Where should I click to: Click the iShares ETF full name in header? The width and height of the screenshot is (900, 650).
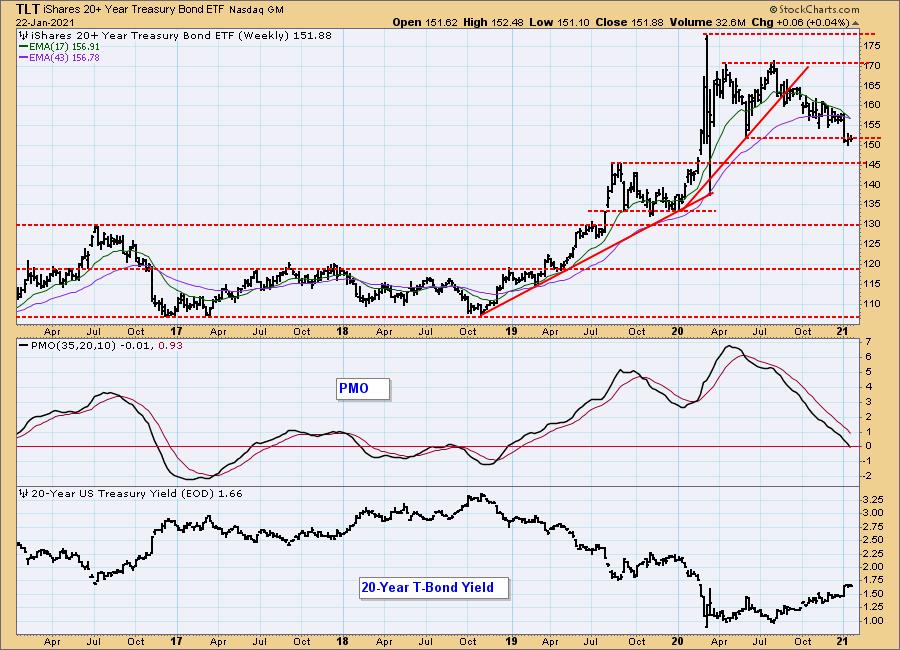coord(134,10)
